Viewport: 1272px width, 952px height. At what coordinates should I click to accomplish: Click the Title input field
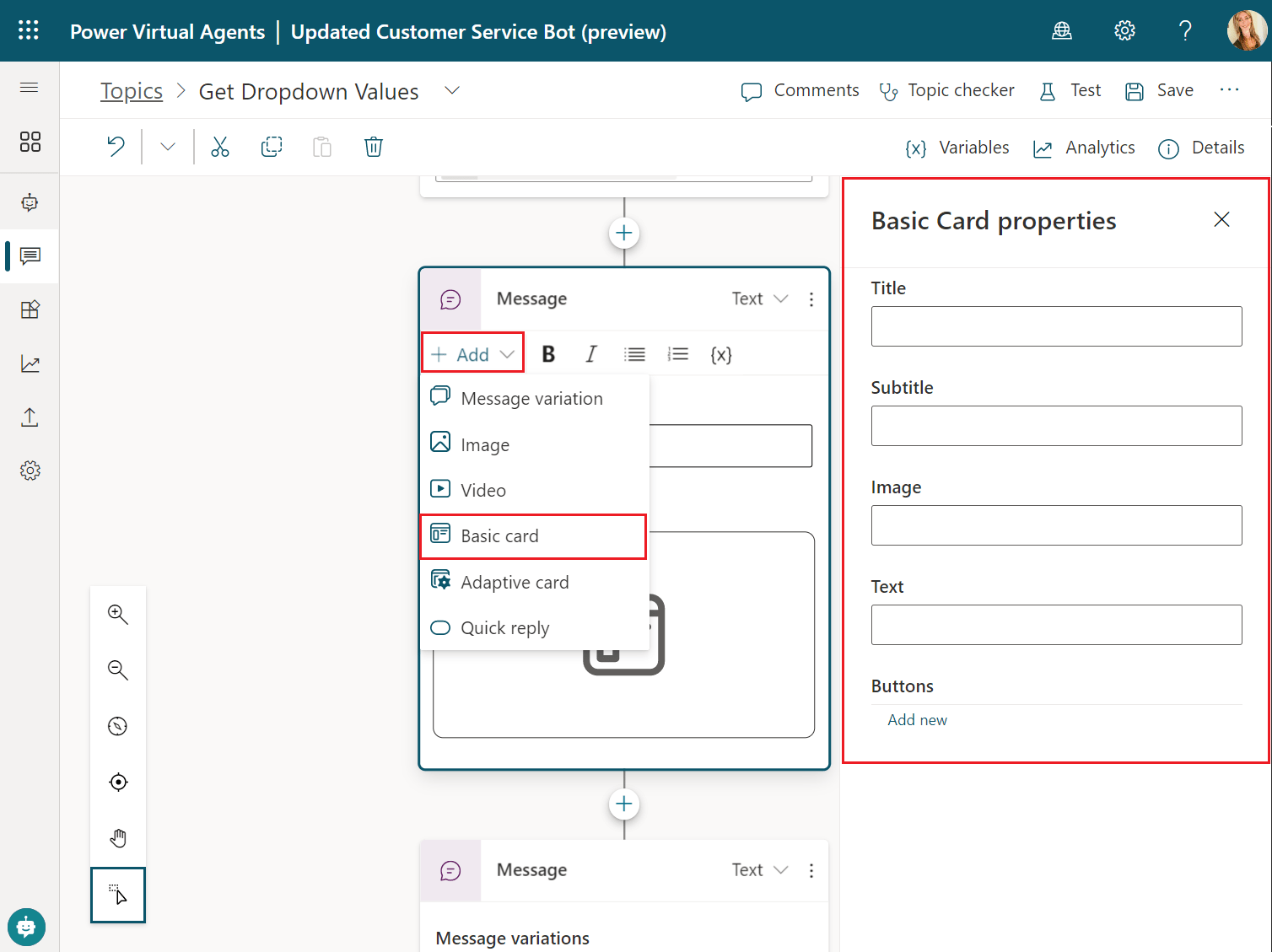pos(1056,326)
